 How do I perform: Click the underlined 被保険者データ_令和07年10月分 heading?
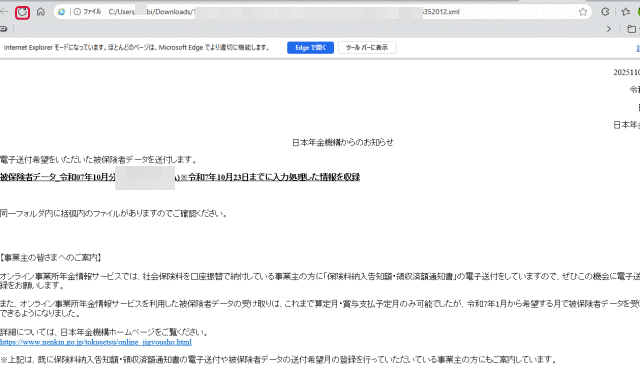pyautogui.click(x=180, y=177)
